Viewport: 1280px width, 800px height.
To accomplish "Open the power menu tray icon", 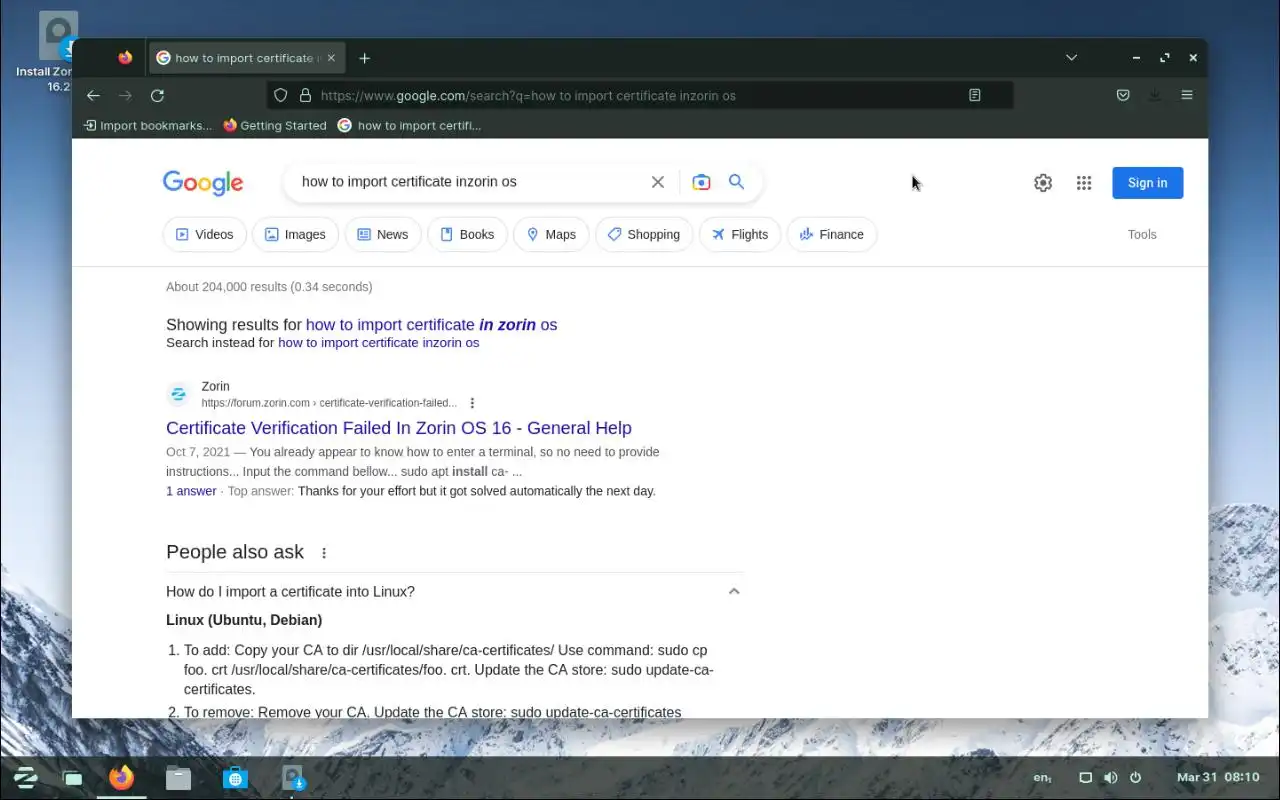I will pyautogui.click(x=1135, y=777).
